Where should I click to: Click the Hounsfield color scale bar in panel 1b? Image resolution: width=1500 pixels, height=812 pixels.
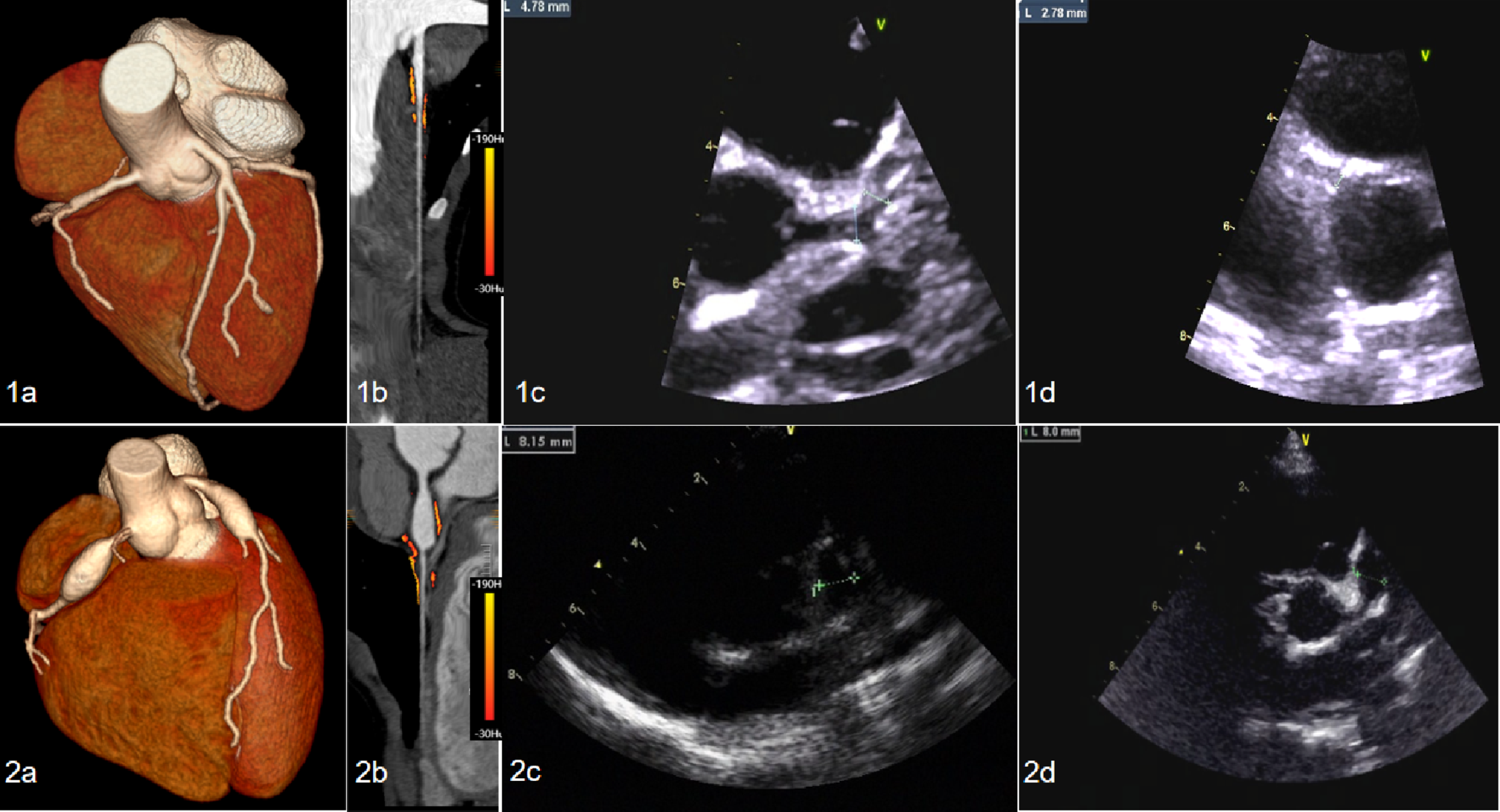[489, 212]
